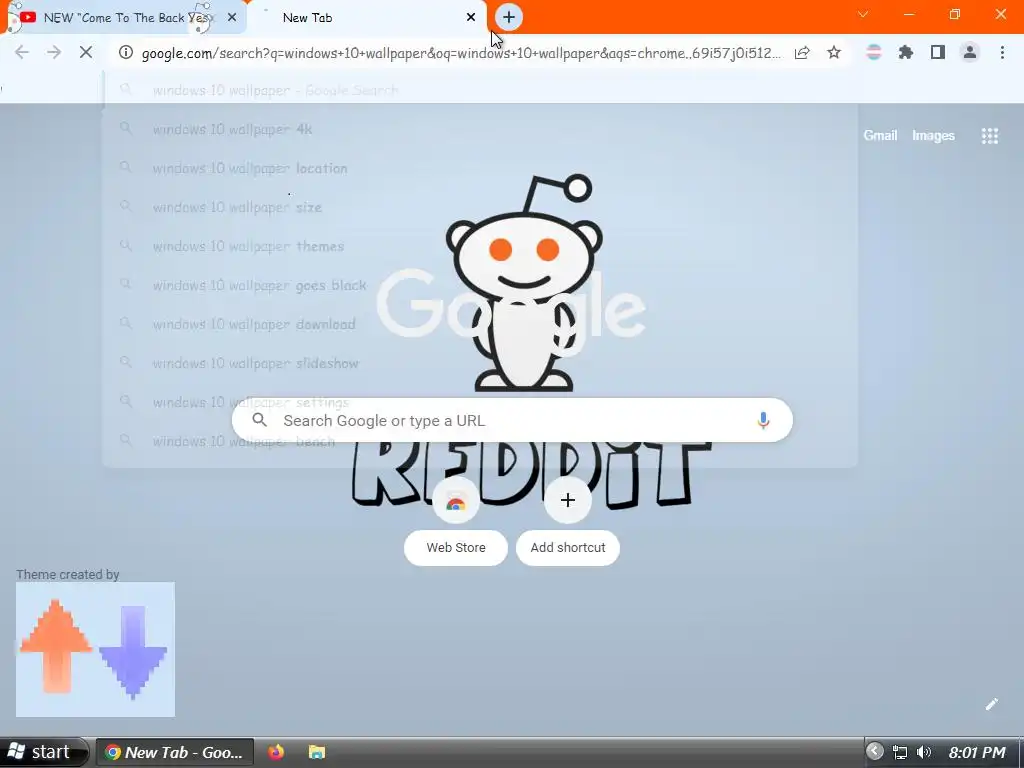This screenshot has width=1024, height=768.
Task: View site information icon in address bar
Action: pyautogui.click(x=125, y=52)
